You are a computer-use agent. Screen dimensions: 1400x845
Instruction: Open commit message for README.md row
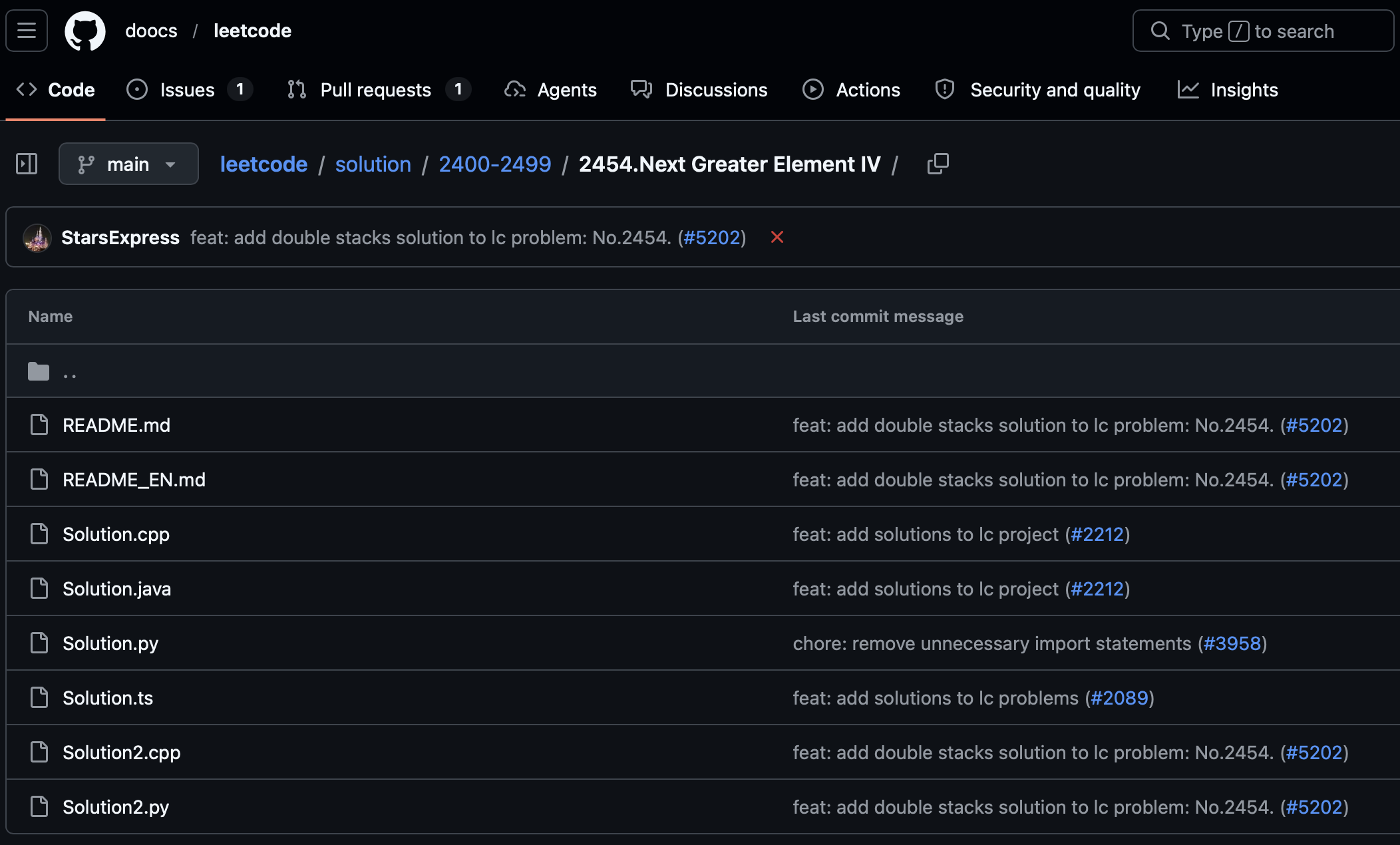pyautogui.click(x=1033, y=425)
